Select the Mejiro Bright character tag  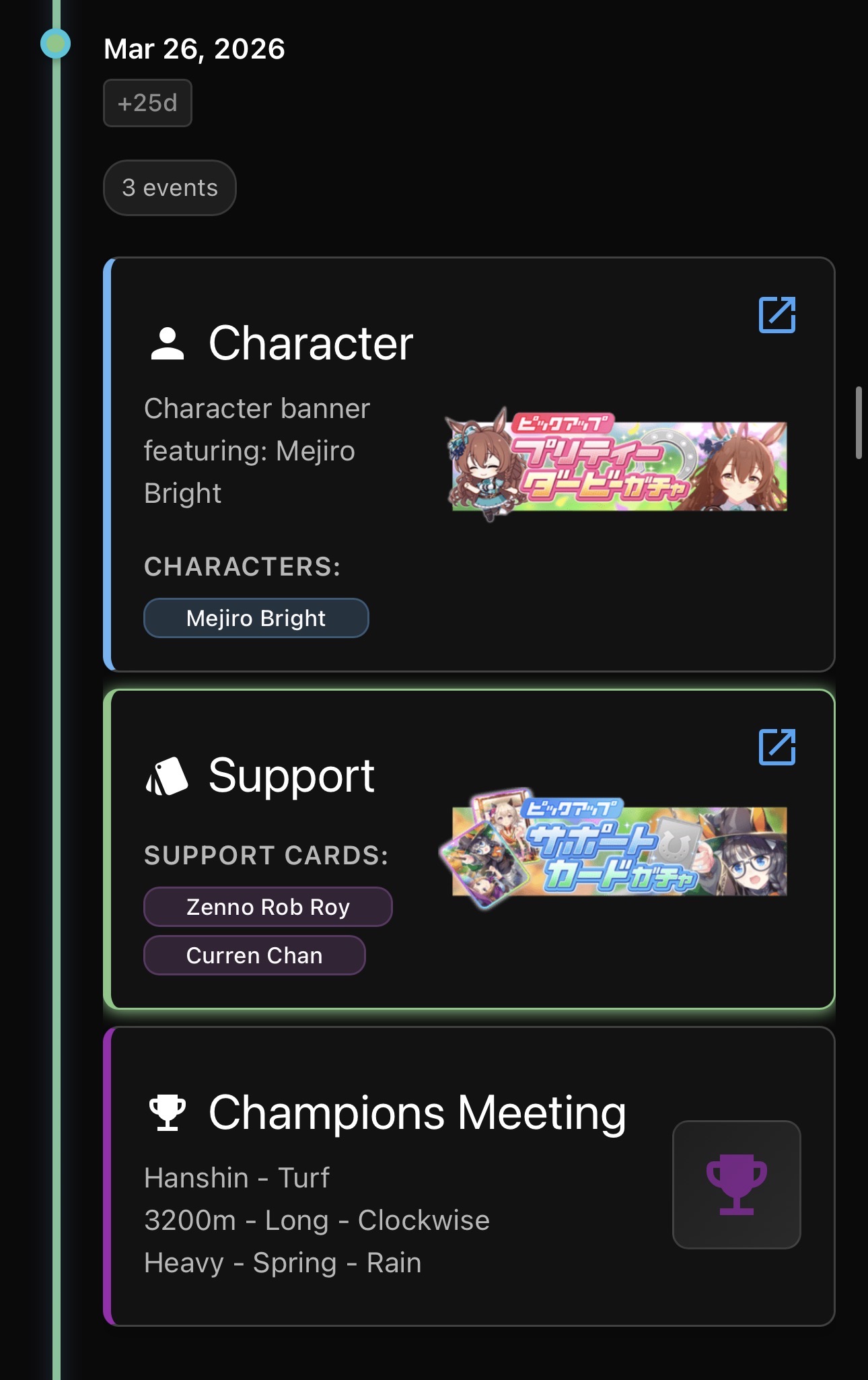point(256,618)
